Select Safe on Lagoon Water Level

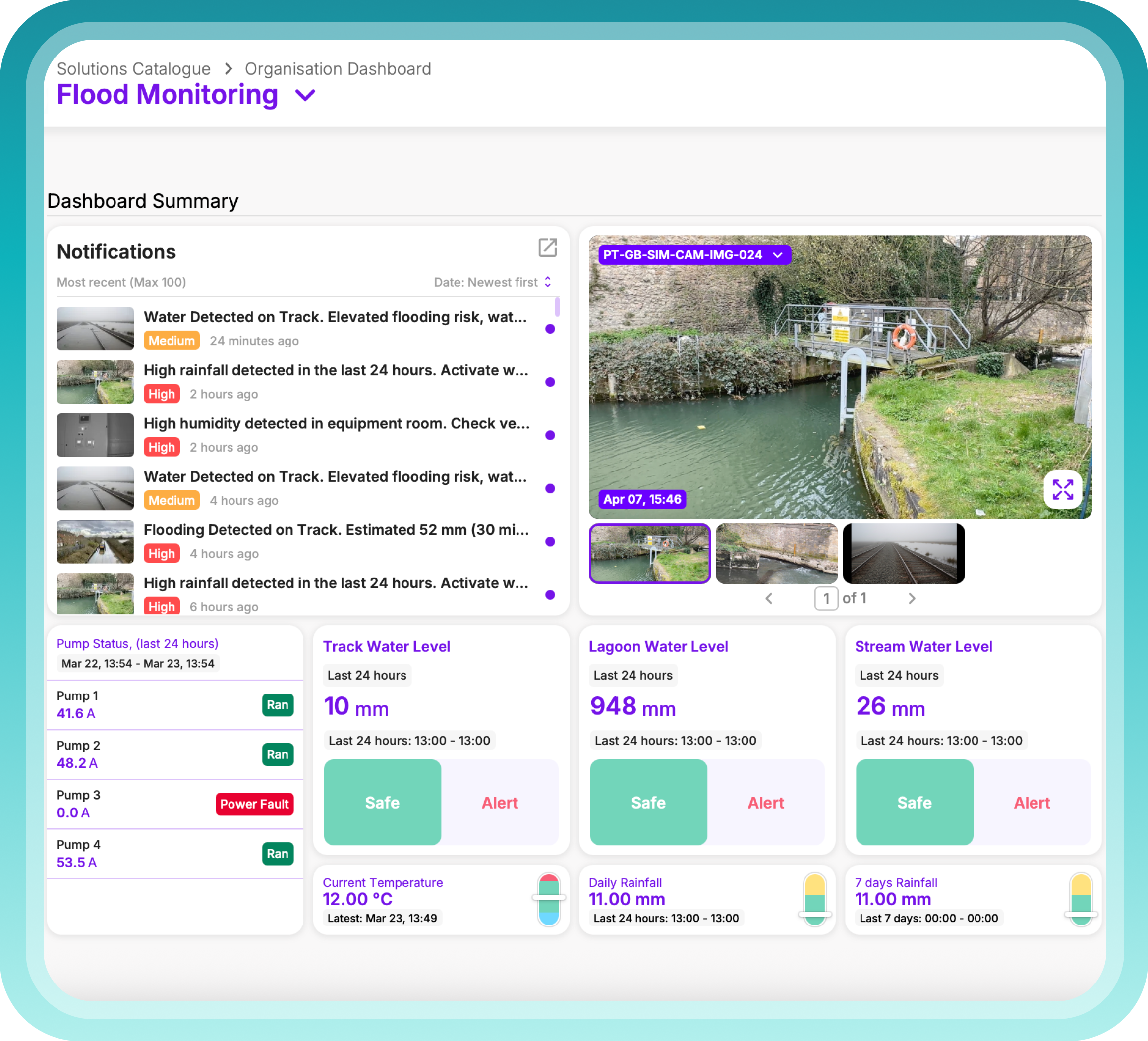pos(648,803)
